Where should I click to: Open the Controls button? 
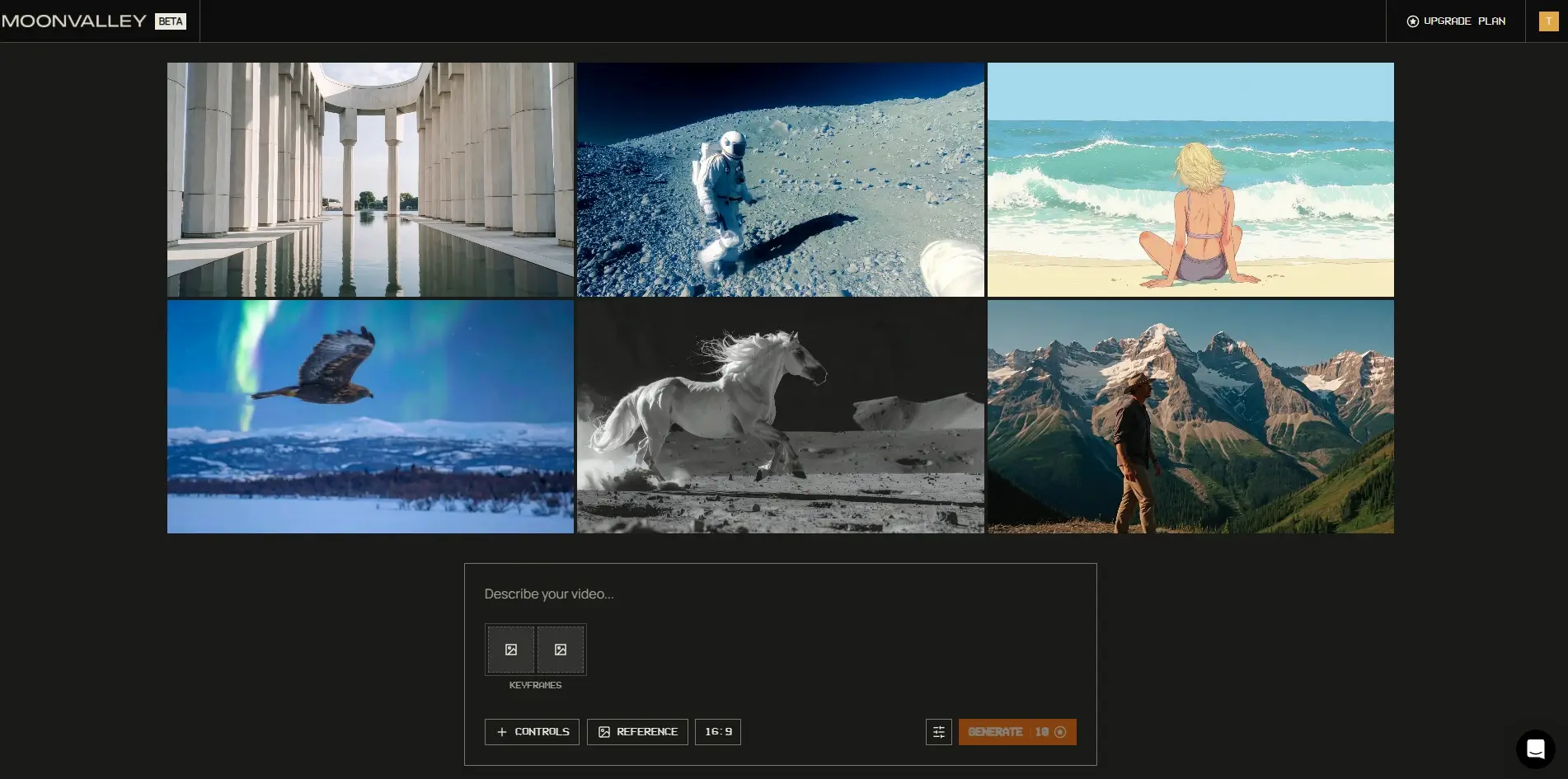(x=532, y=732)
